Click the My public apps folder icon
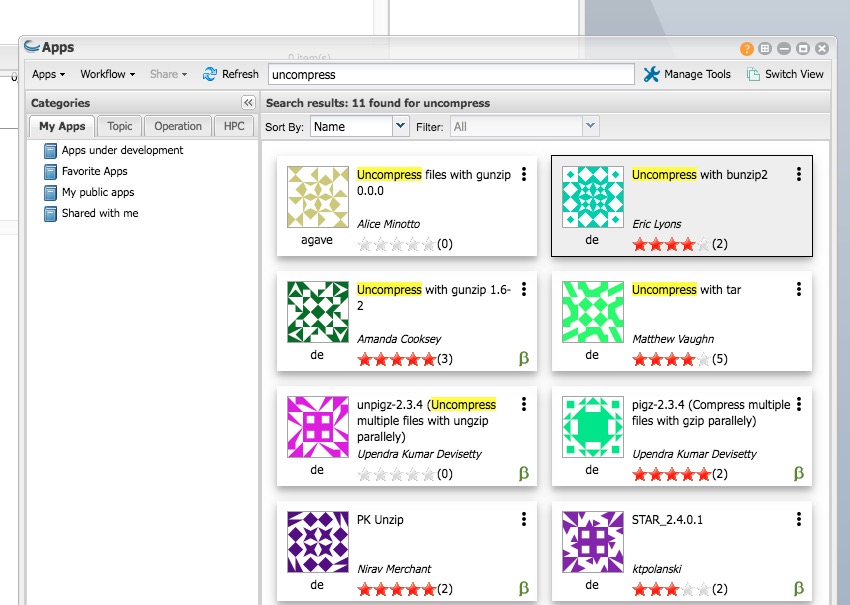This screenshot has height=605, width=850. [x=50, y=193]
